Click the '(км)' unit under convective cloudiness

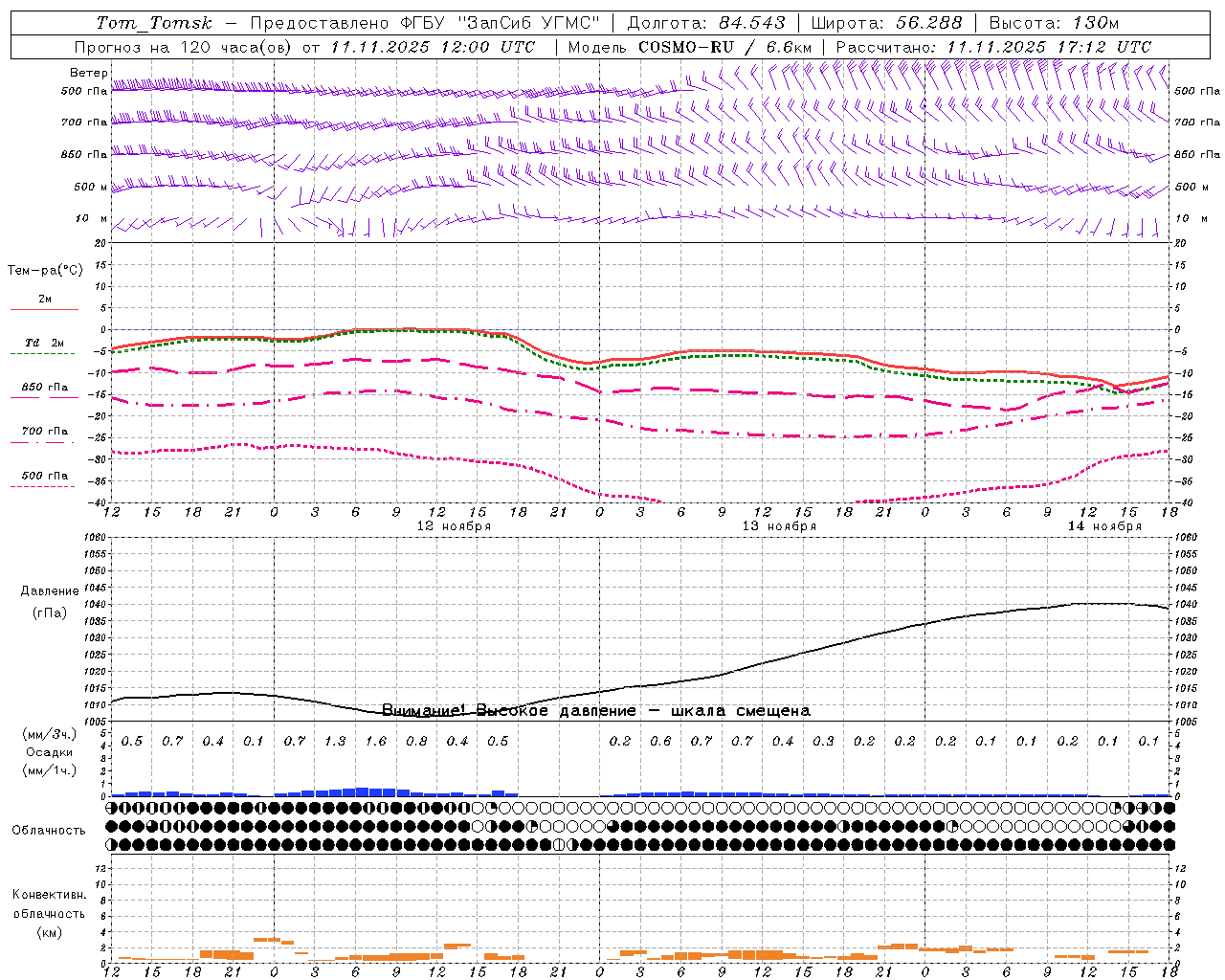50,932
